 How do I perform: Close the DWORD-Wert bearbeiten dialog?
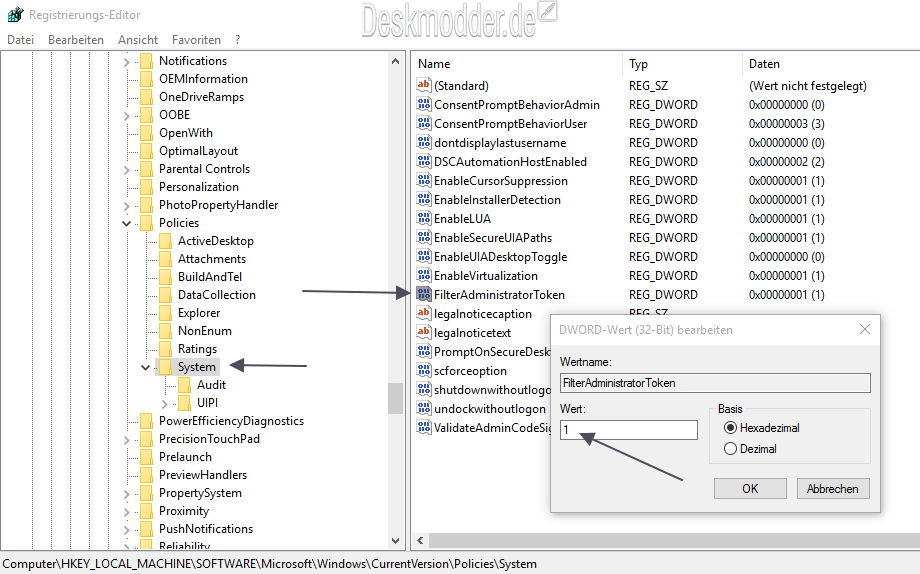pyautogui.click(x=864, y=329)
